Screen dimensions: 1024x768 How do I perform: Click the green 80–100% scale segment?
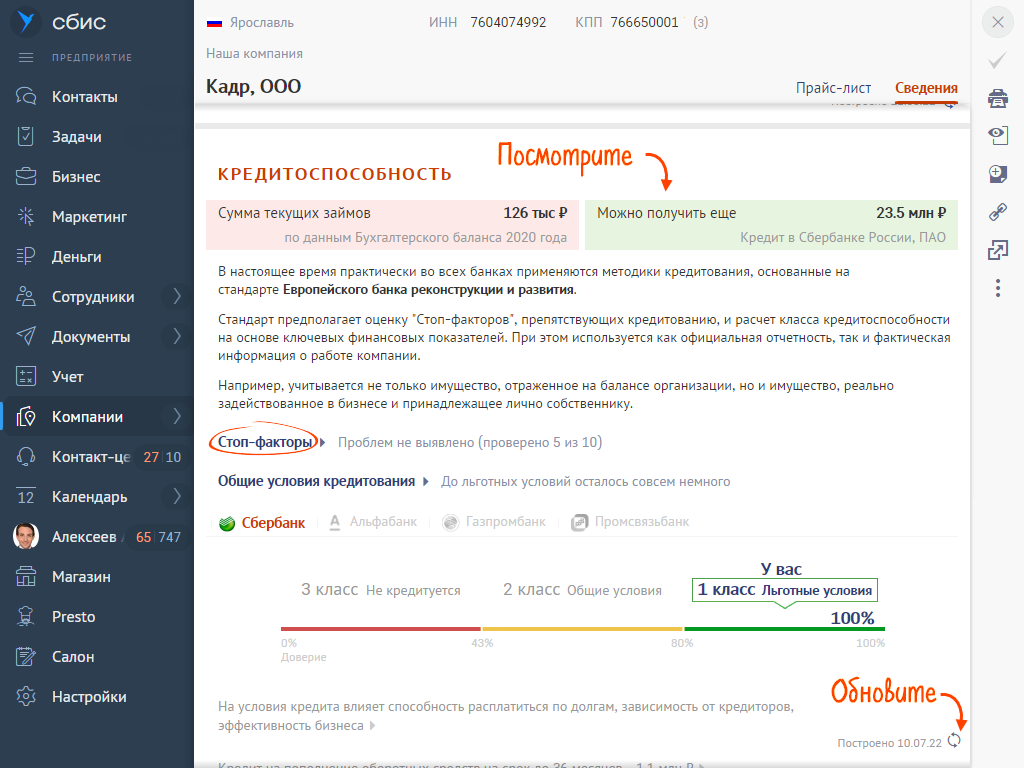point(784,629)
